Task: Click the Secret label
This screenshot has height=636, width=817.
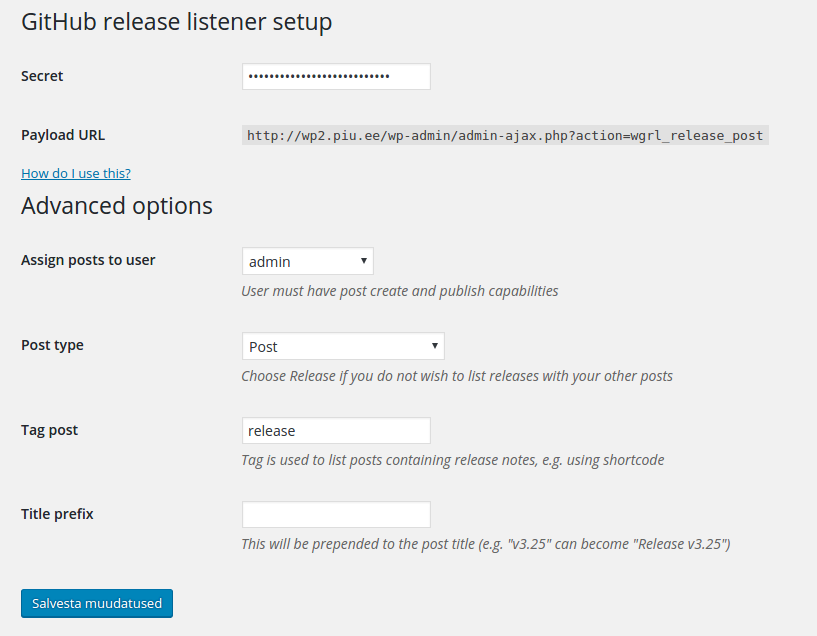Action: click(42, 76)
